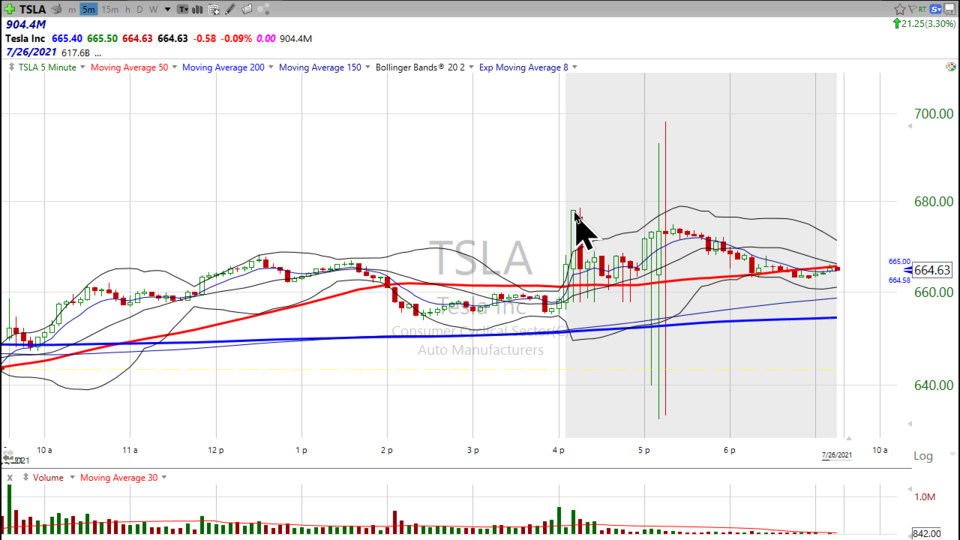Expand the Moving Average 30 dropdown arrow
Screen dimensions: 960x540
[164, 478]
